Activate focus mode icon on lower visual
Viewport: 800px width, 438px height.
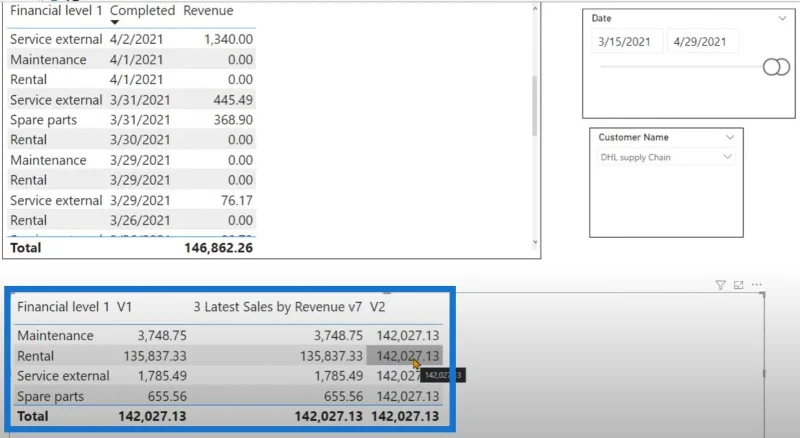[x=738, y=285]
